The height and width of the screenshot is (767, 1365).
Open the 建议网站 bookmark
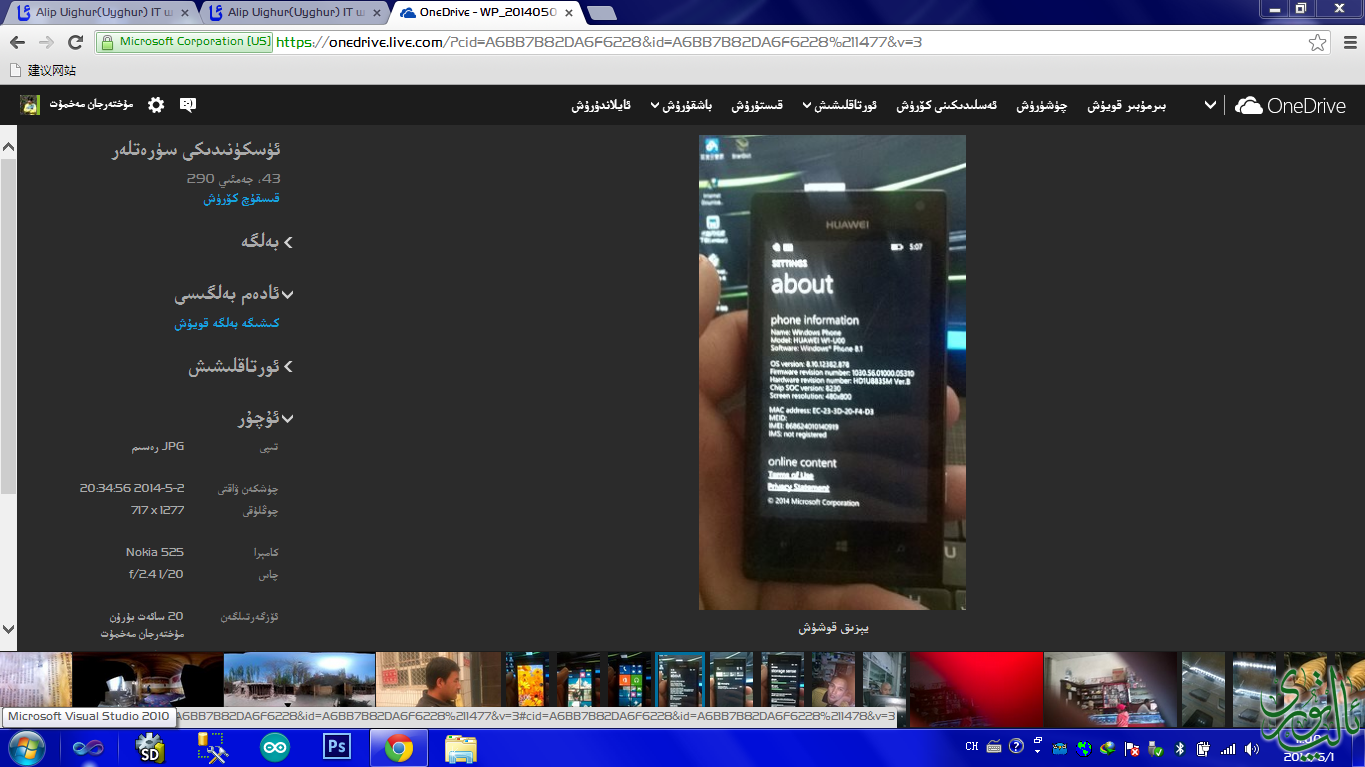tap(42, 71)
